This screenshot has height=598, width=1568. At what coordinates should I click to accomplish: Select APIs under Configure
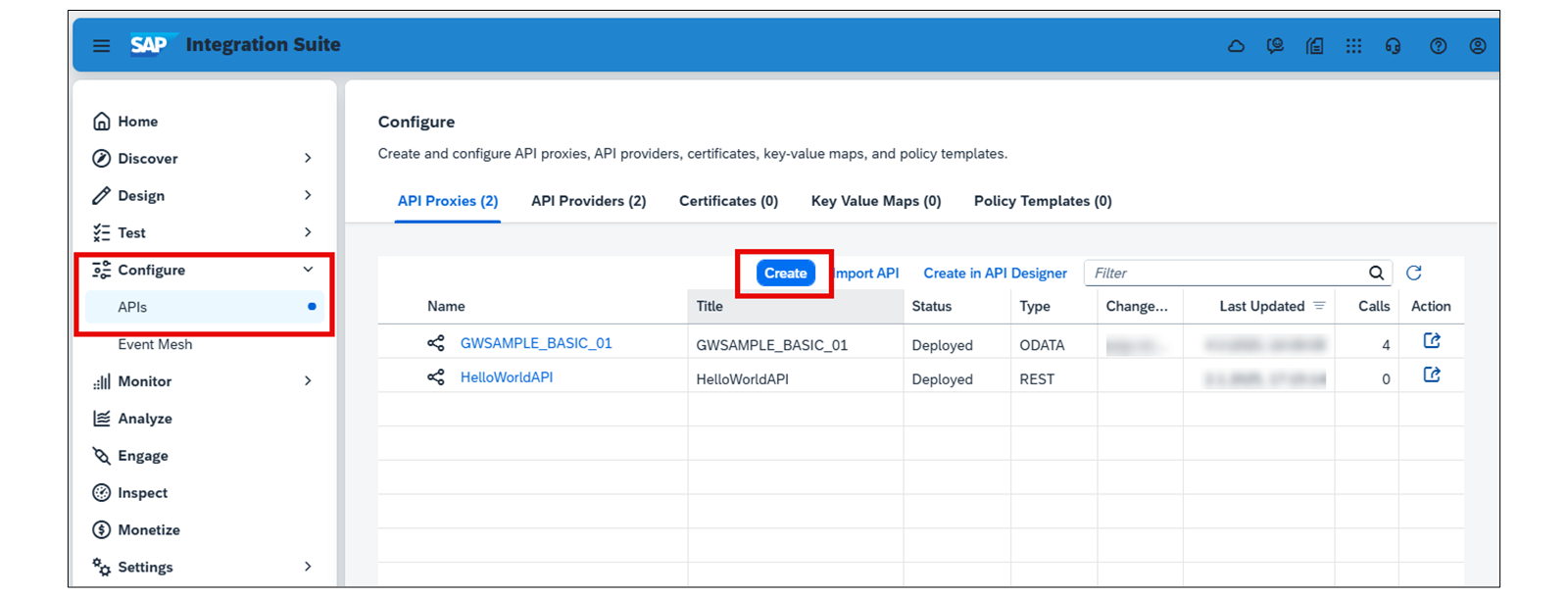[205, 307]
